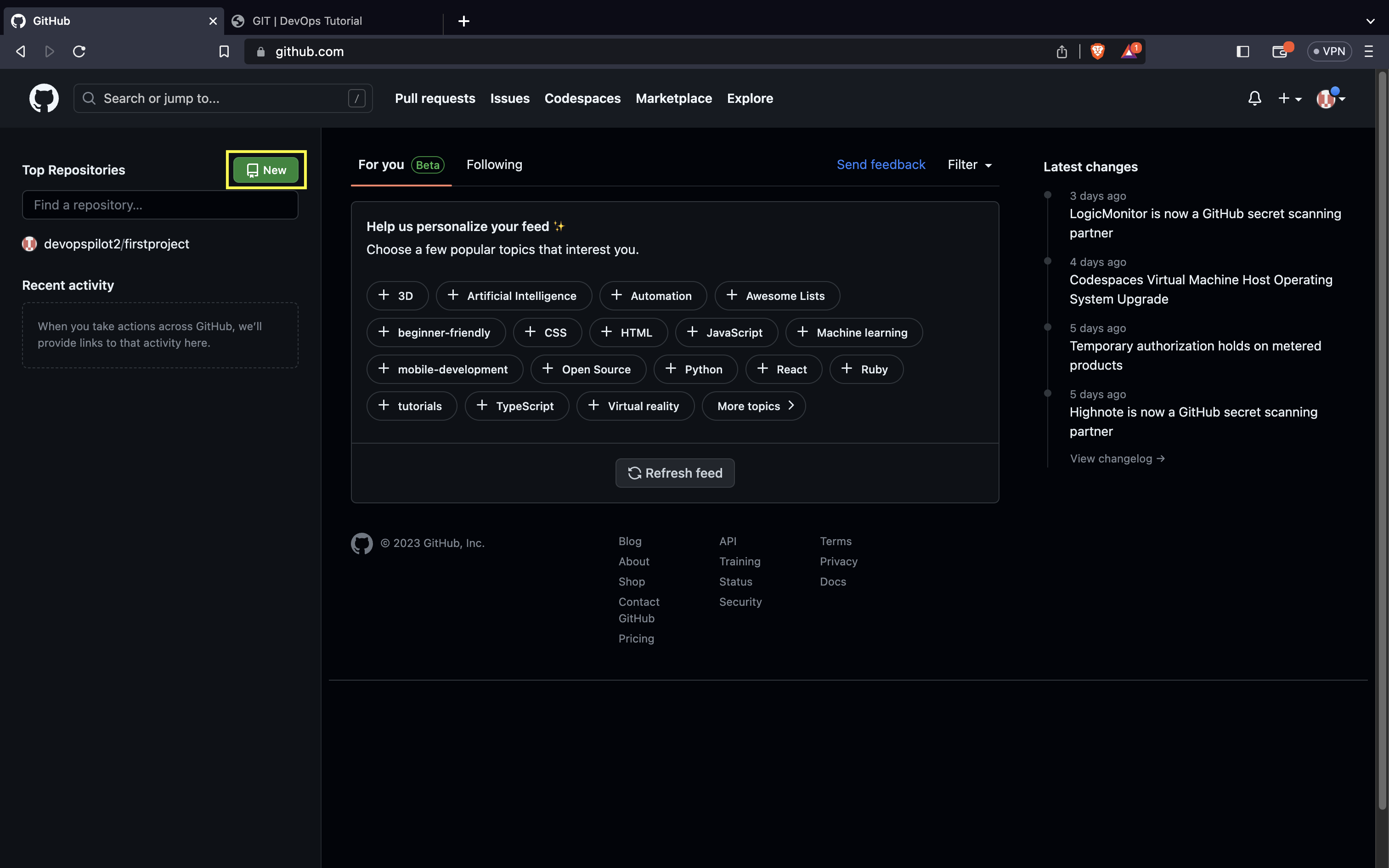Click Send feedback link
This screenshot has width=1389, height=868.
click(x=881, y=165)
